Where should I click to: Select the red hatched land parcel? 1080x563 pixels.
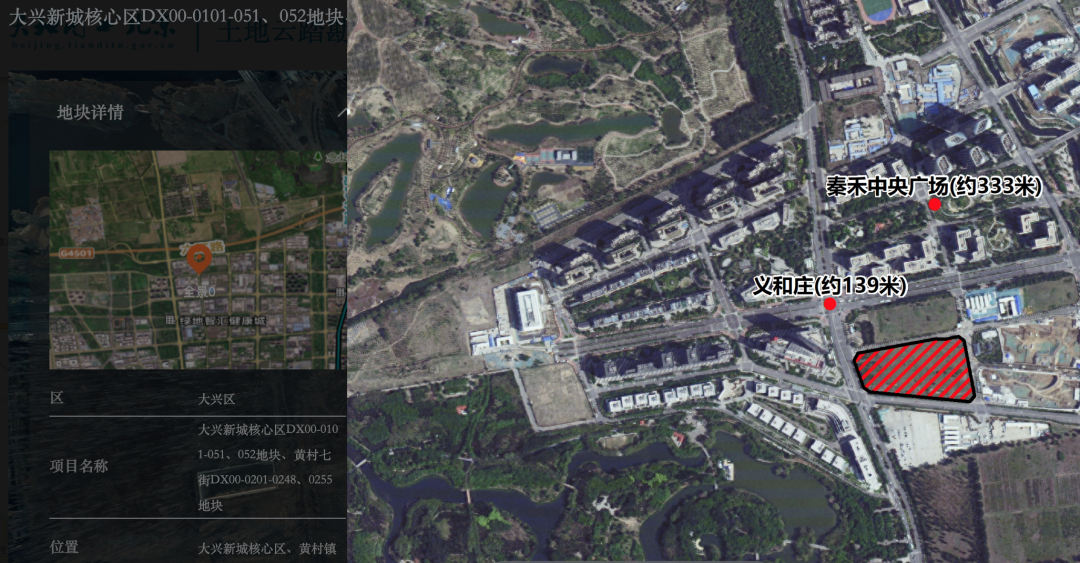pyautogui.click(x=915, y=369)
